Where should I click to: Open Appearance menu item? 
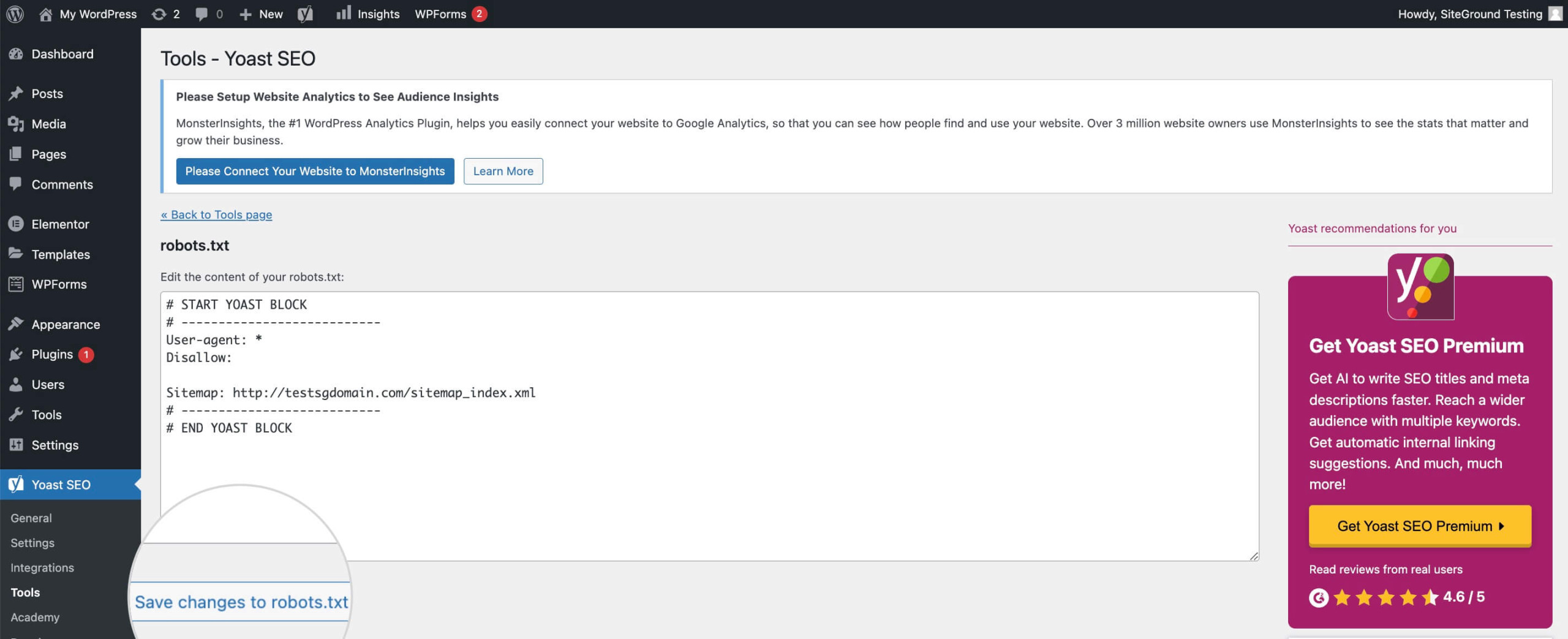point(70,324)
